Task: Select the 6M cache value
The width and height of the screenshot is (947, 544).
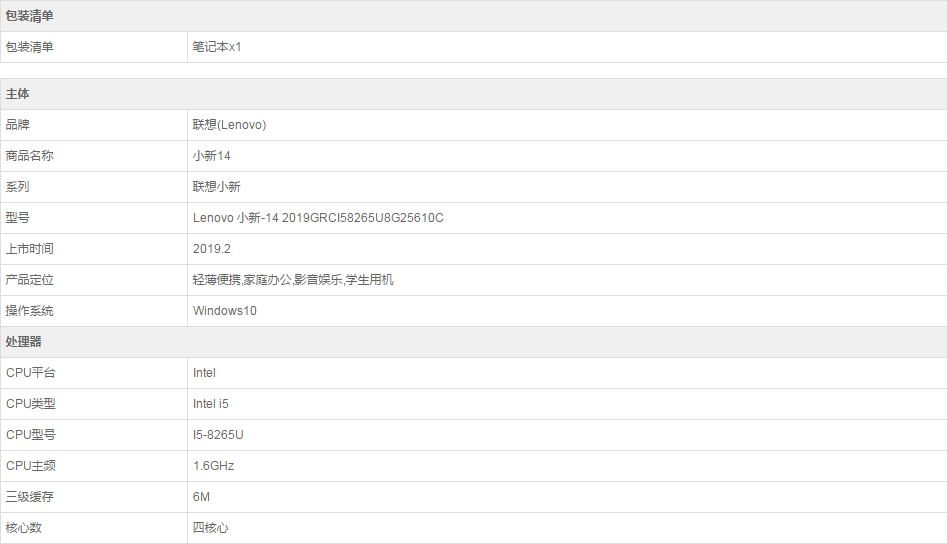Action: click(201, 497)
